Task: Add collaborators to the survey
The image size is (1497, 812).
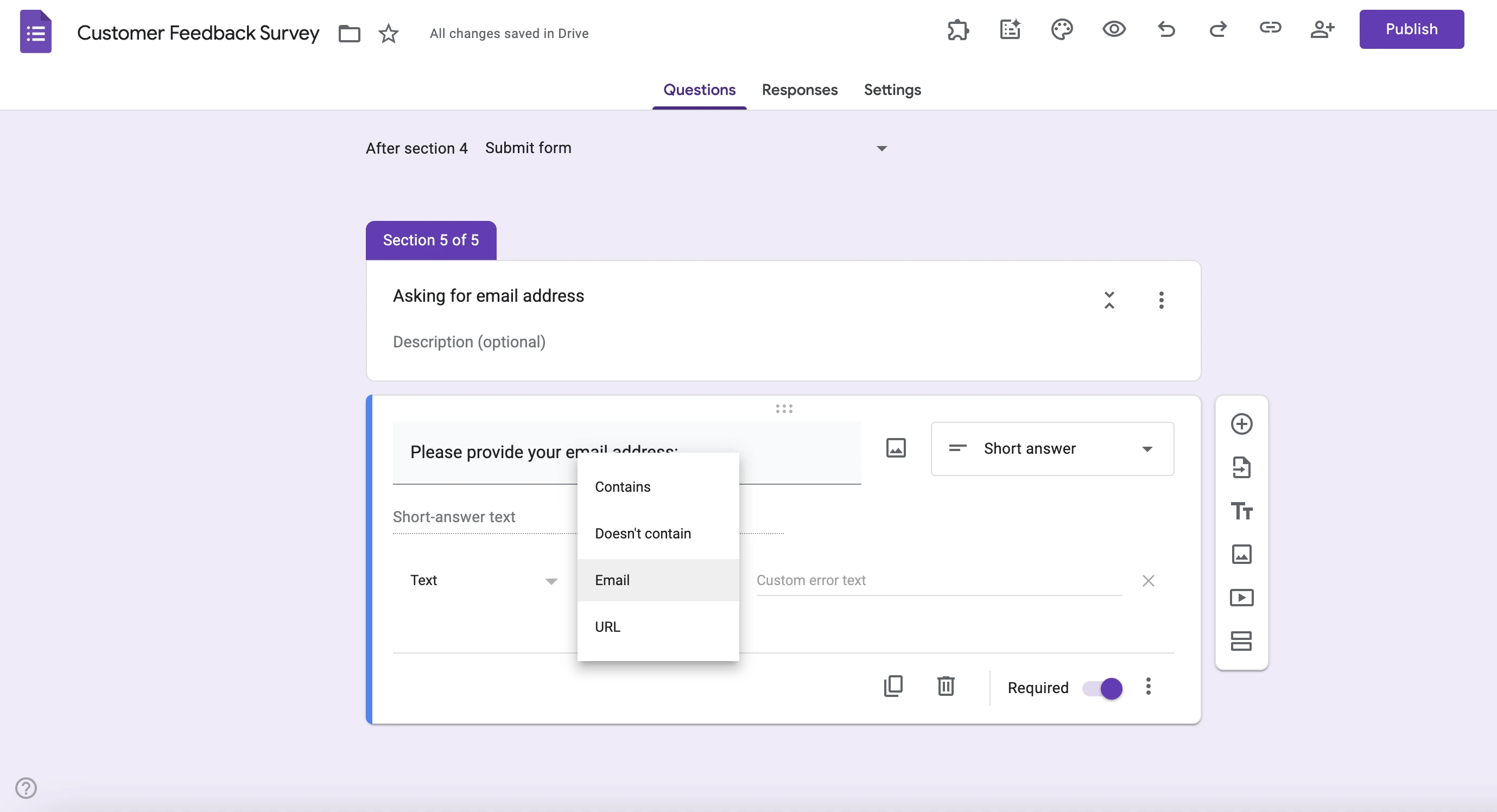Action: coord(1322,30)
